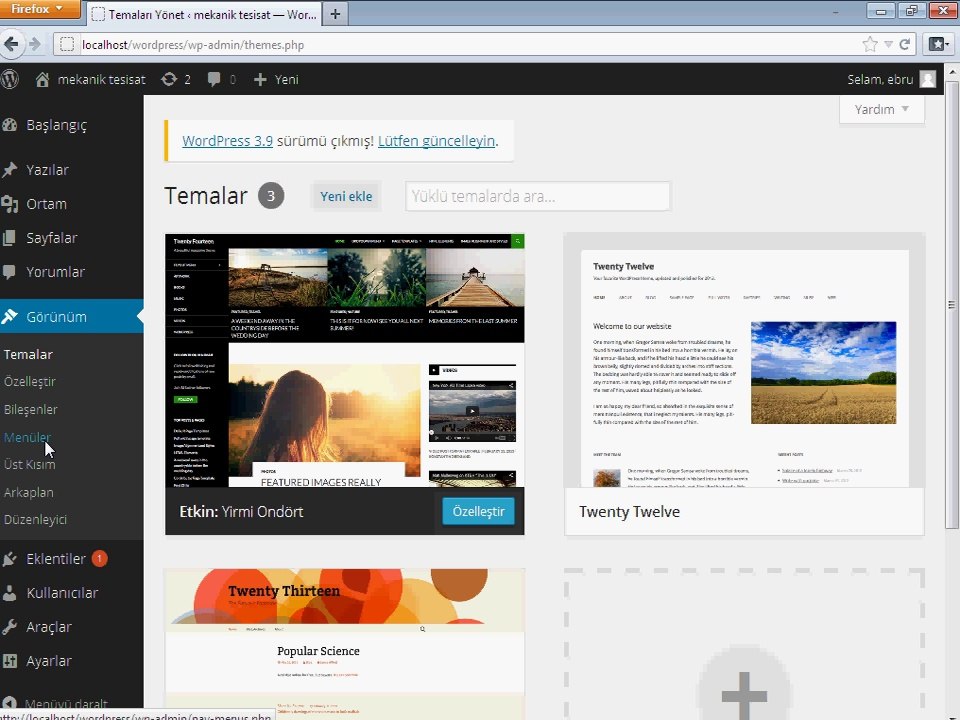Open the updates icon showing 2
Viewport: 960px width, 720px height.
[169, 79]
